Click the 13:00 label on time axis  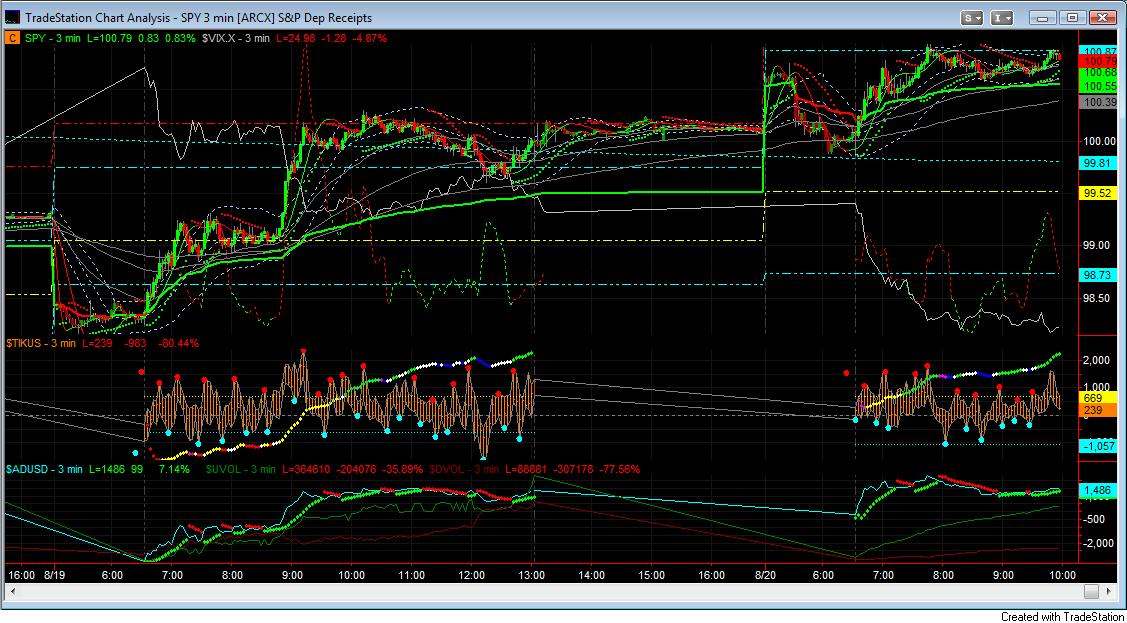pyautogui.click(x=533, y=574)
